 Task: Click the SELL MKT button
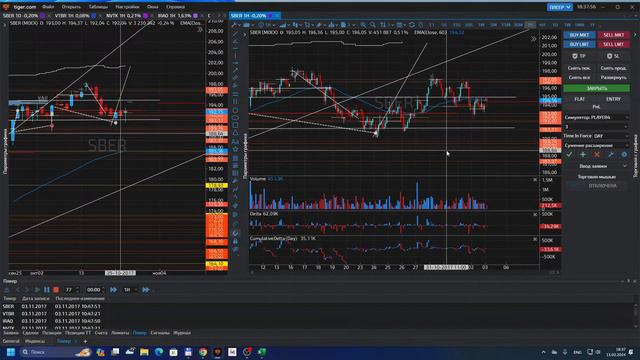coord(613,35)
